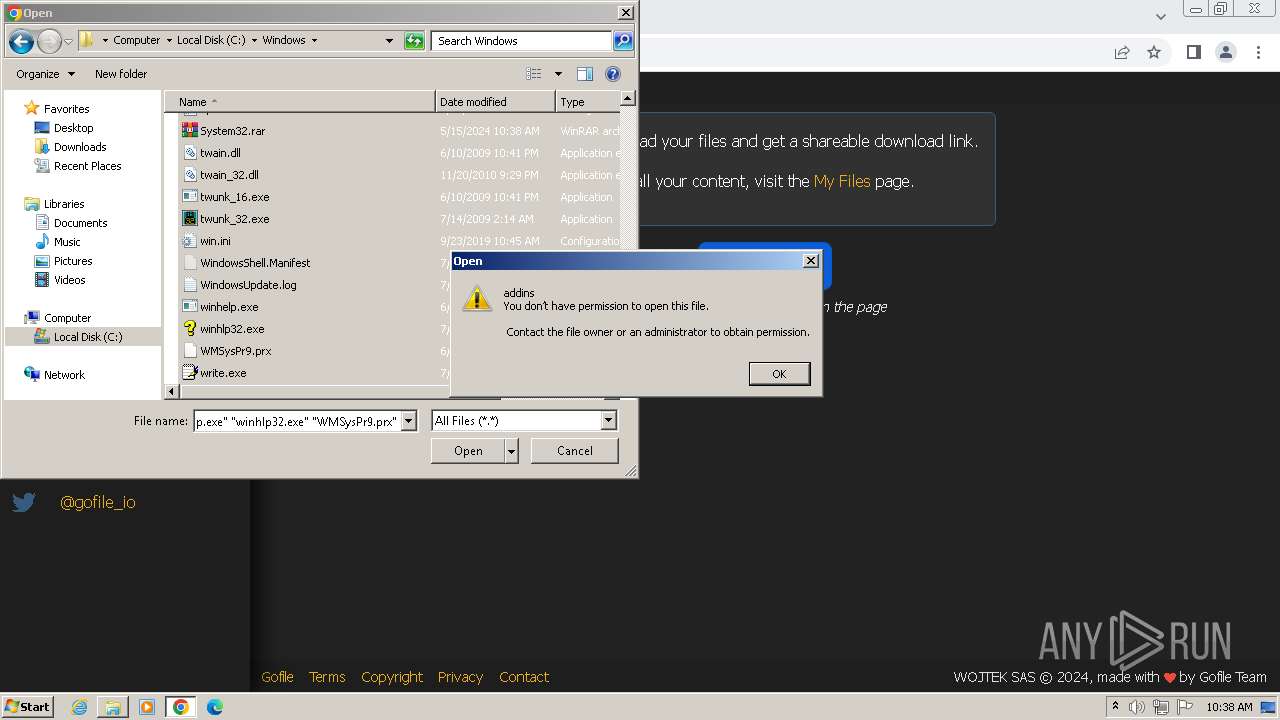Screen dimensions: 1280x720
Task: Select the WindowsShell.Manifest file
Action: click(255, 263)
